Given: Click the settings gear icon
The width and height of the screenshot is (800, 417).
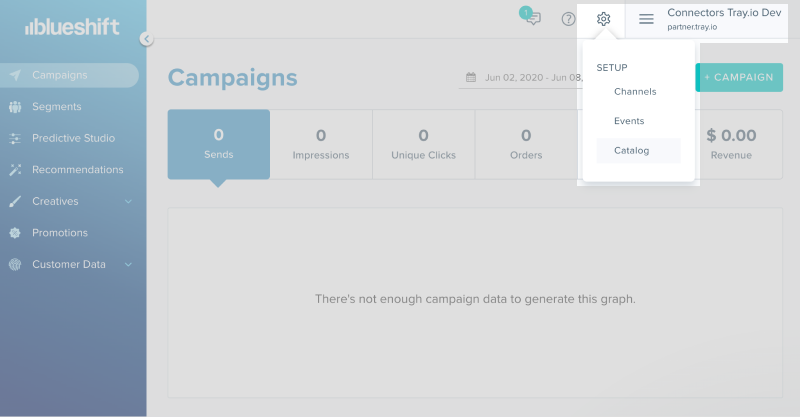Looking at the screenshot, I should [x=603, y=19].
